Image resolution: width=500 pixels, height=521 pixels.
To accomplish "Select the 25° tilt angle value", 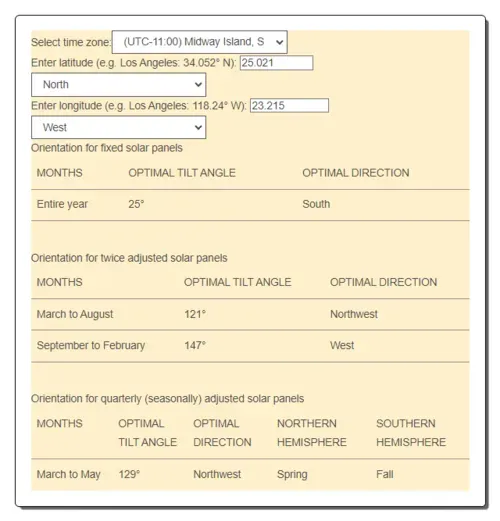I will coord(136,204).
